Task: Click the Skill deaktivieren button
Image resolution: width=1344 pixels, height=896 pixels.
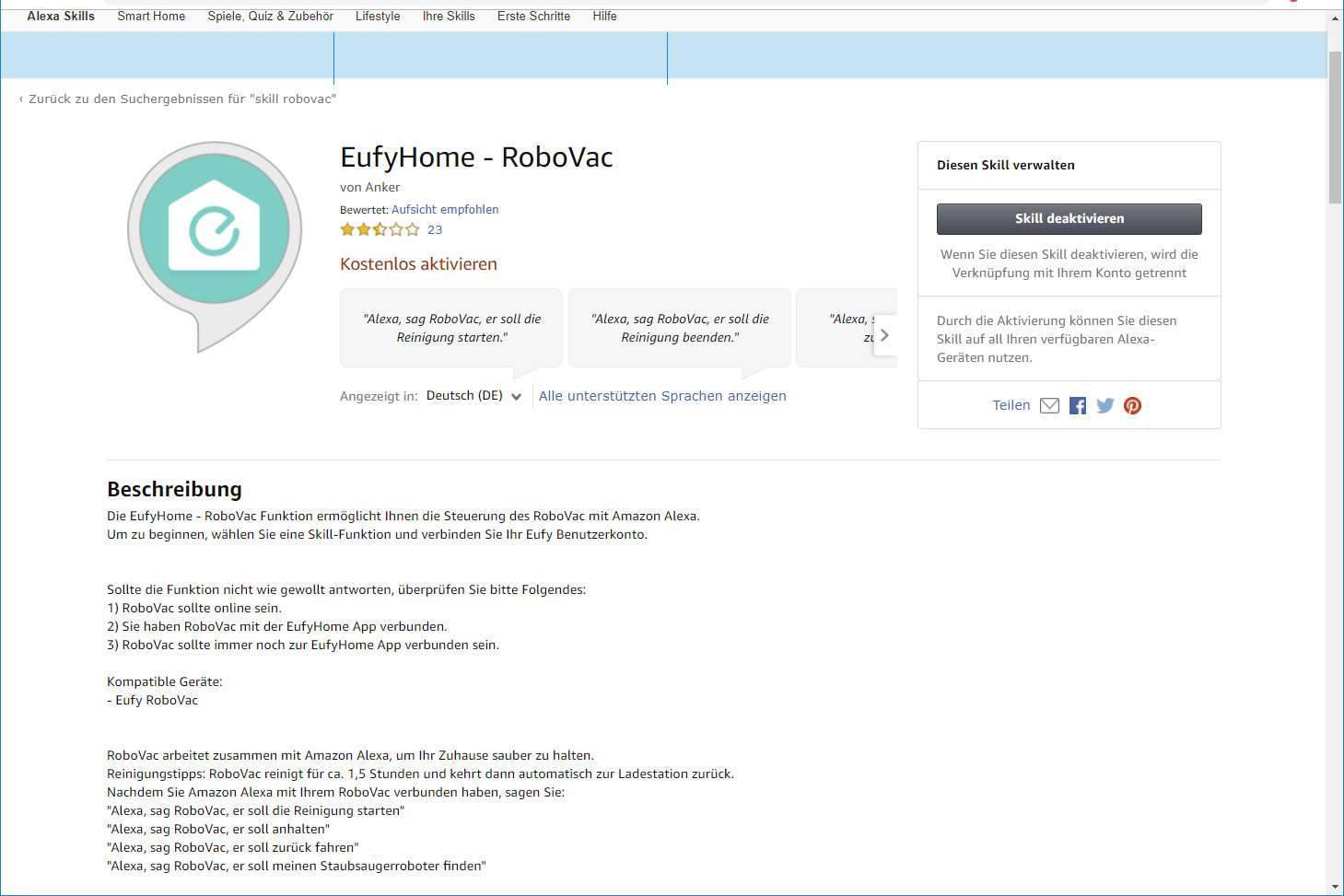Action: click(x=1069, y=218)
